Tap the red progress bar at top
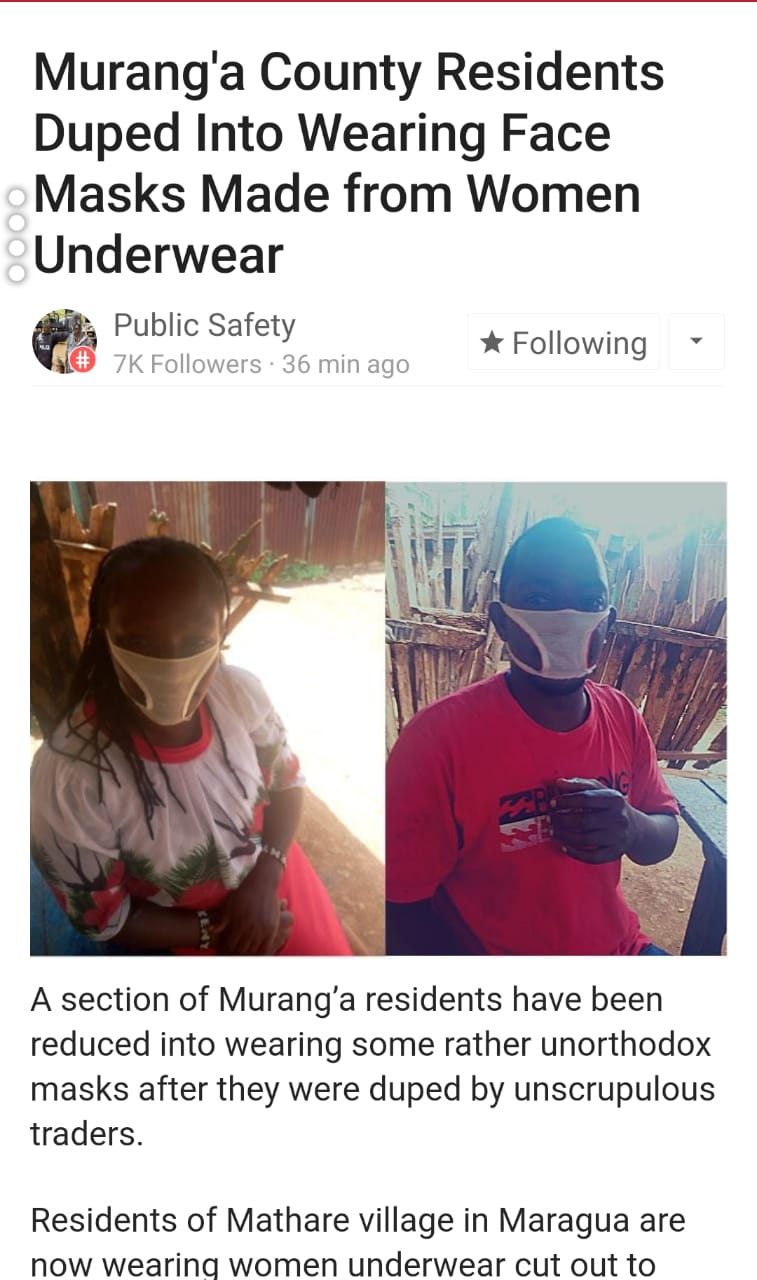This screenshot has width=757, height=1280. (378, 1)
